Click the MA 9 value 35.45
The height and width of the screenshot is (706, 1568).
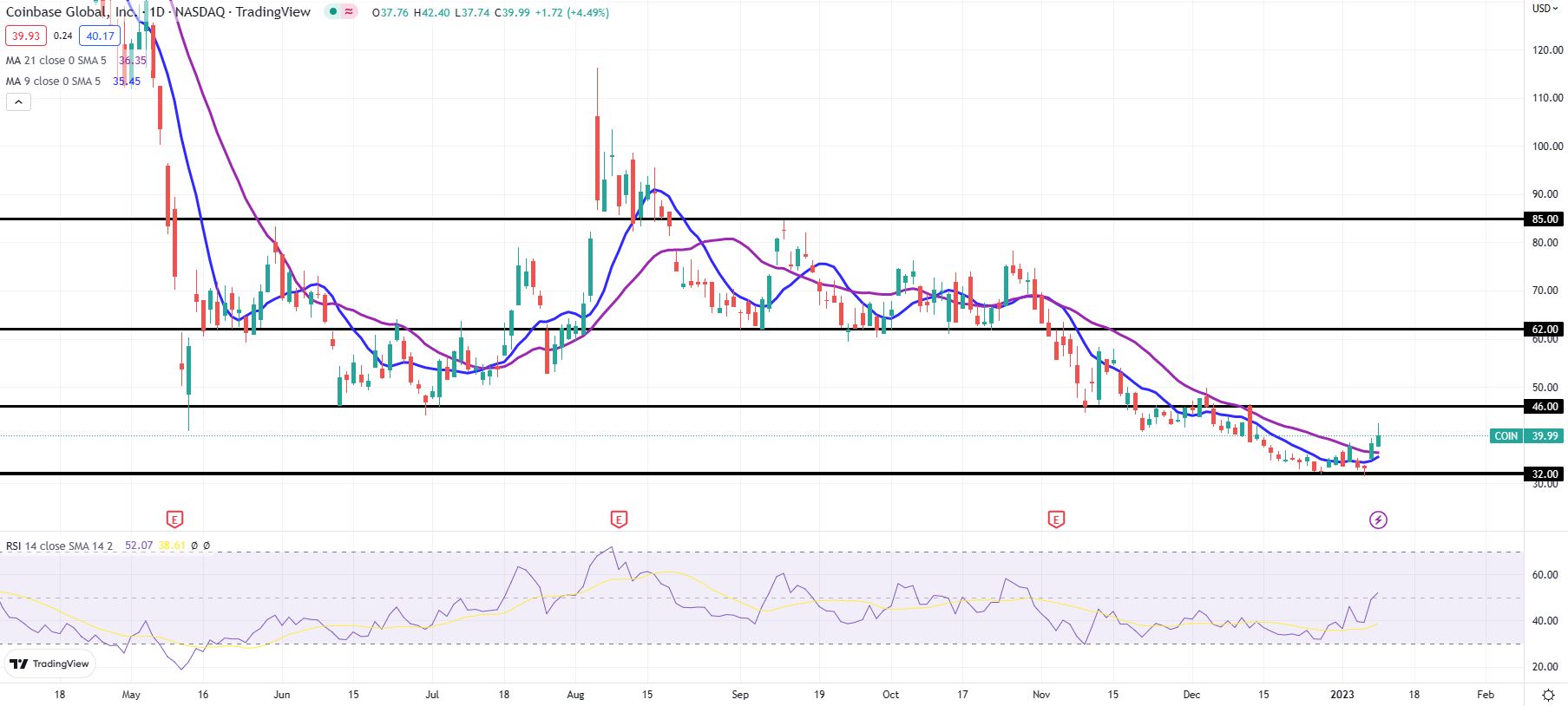[x=127, y=82]
